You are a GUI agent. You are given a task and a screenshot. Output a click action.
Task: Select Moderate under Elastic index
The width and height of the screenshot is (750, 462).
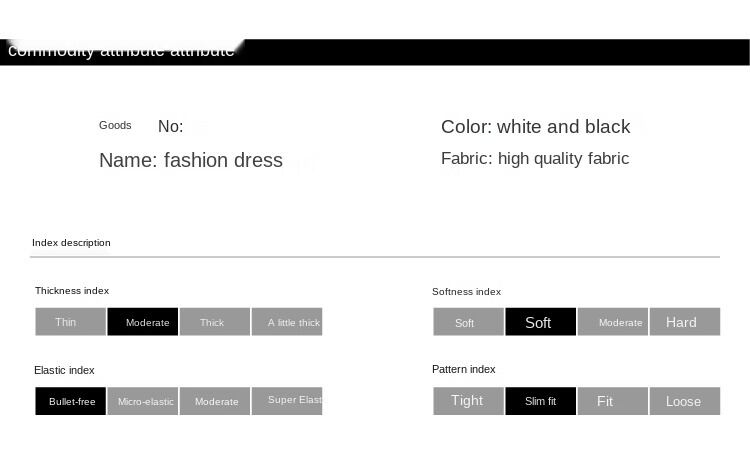point(215,401)
